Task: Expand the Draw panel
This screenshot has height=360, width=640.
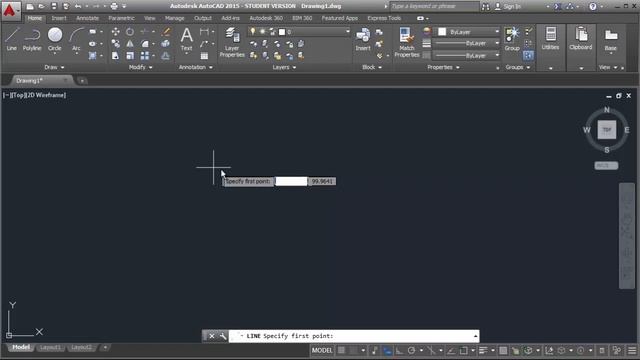Action: (54, 67)
